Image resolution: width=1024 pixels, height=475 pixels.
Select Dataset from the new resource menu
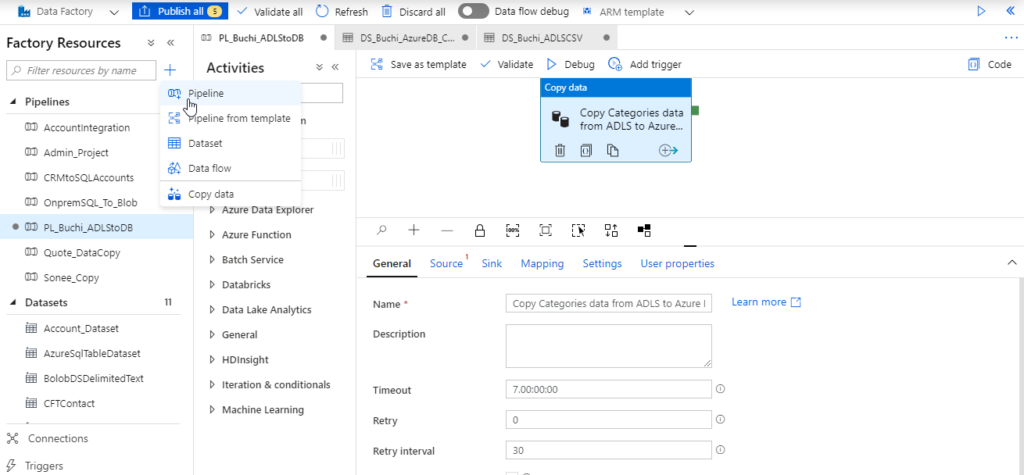(x=205, y=143)
